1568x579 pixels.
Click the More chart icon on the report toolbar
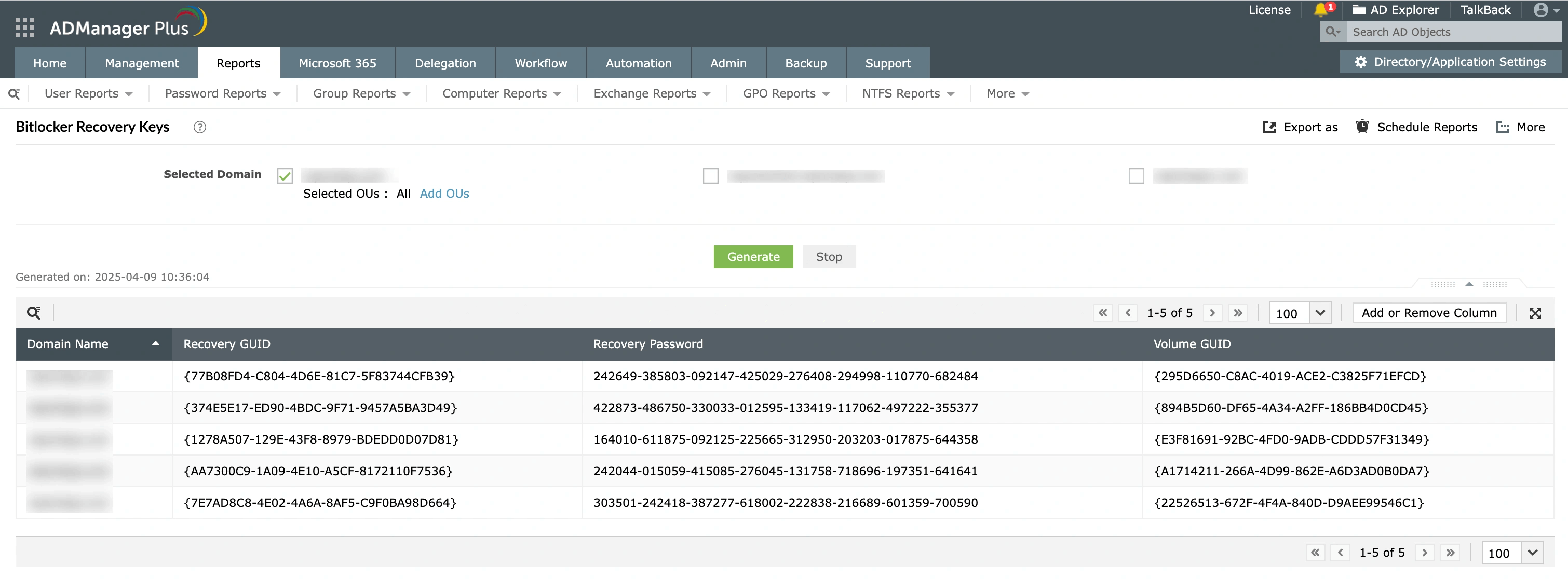1502,127
